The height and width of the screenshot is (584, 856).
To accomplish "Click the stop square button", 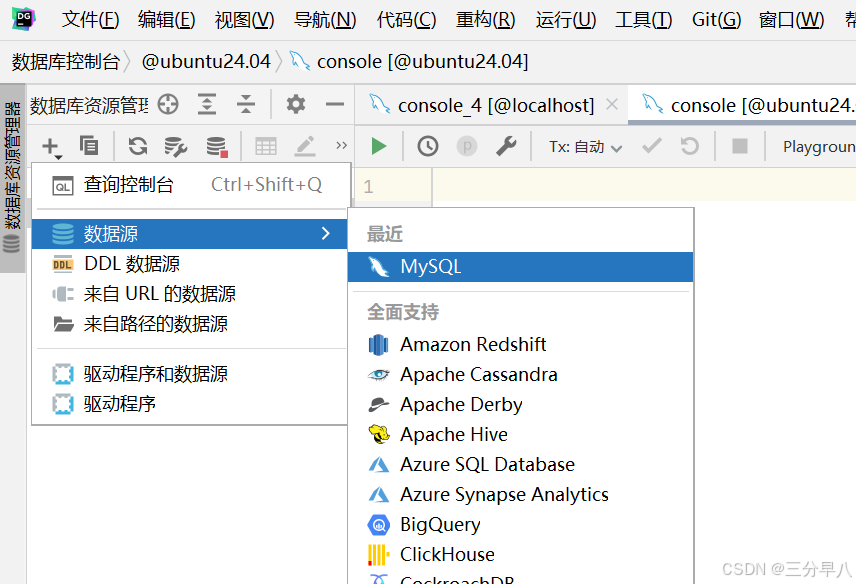I will [740, 146].
